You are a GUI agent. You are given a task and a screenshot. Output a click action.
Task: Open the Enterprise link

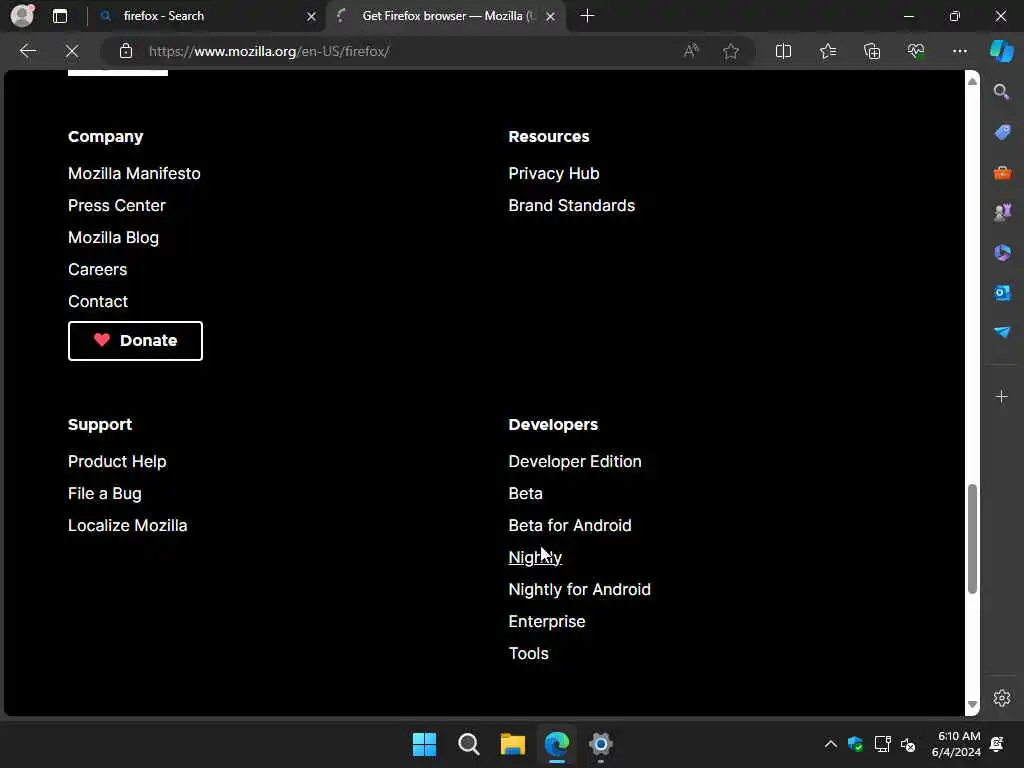coord(547,621)
